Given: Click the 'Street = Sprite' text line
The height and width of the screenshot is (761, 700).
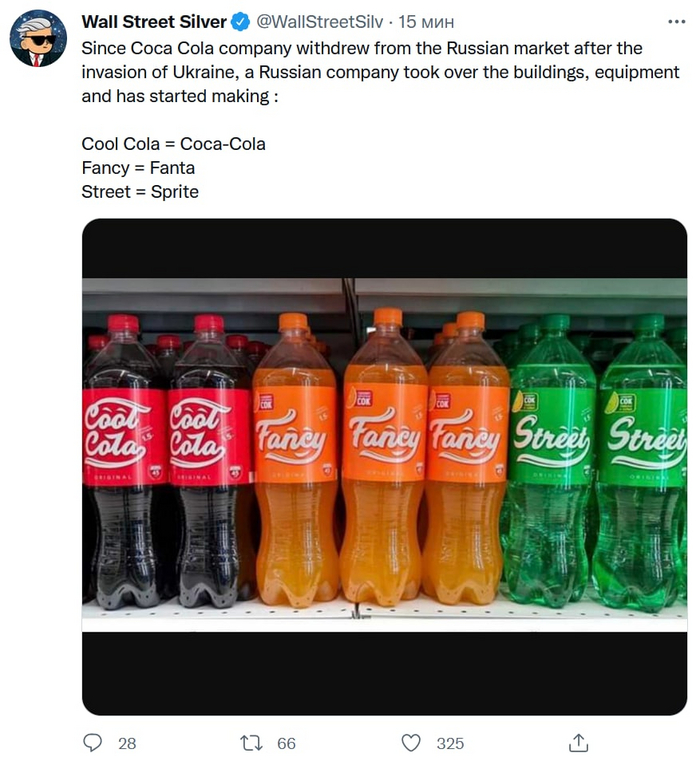Looking at the screenshot, I should 140,192.
